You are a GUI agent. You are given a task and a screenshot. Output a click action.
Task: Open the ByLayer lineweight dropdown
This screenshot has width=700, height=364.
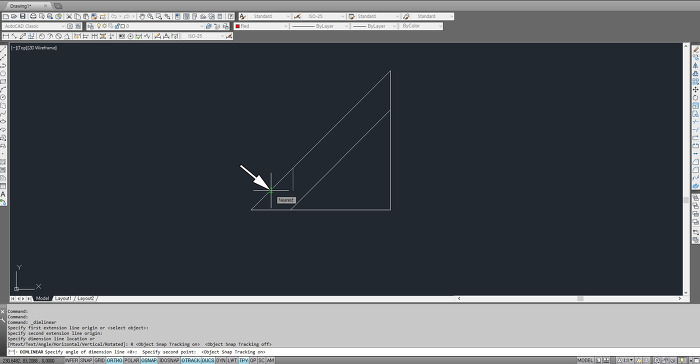pyautogui.click(x=374, y=26)
